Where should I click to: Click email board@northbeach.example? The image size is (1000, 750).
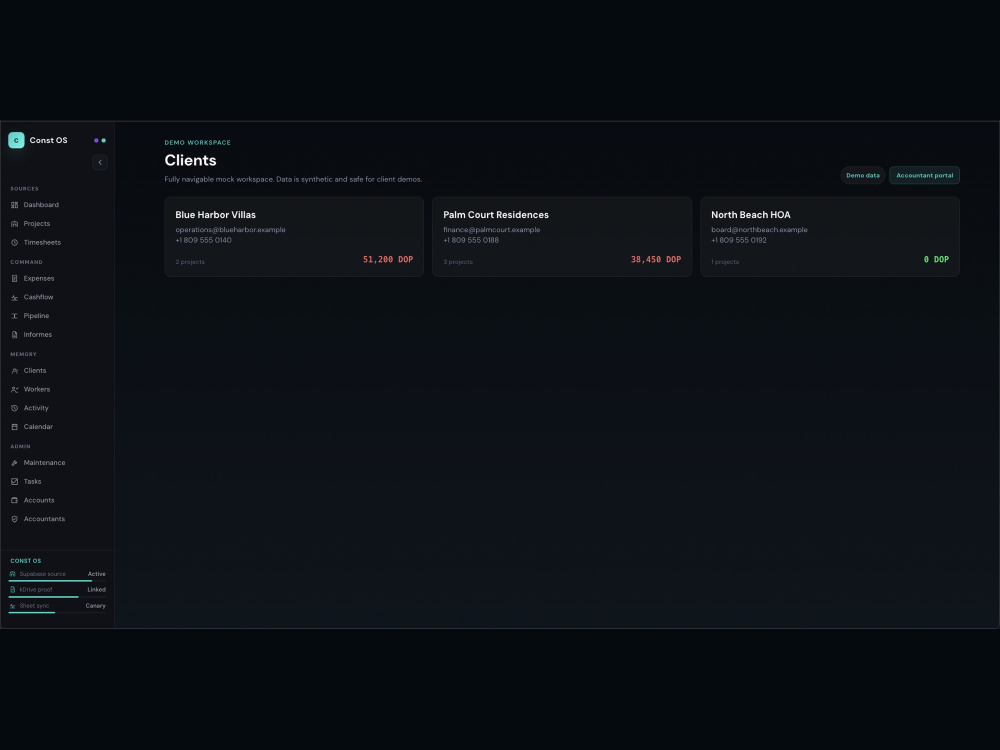(x=759, y=230)
